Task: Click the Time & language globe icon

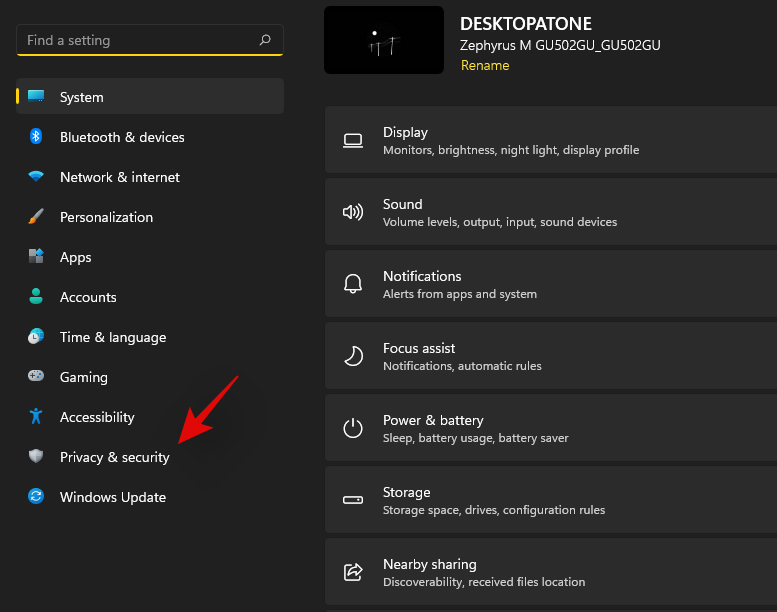Action: [36, 337]
